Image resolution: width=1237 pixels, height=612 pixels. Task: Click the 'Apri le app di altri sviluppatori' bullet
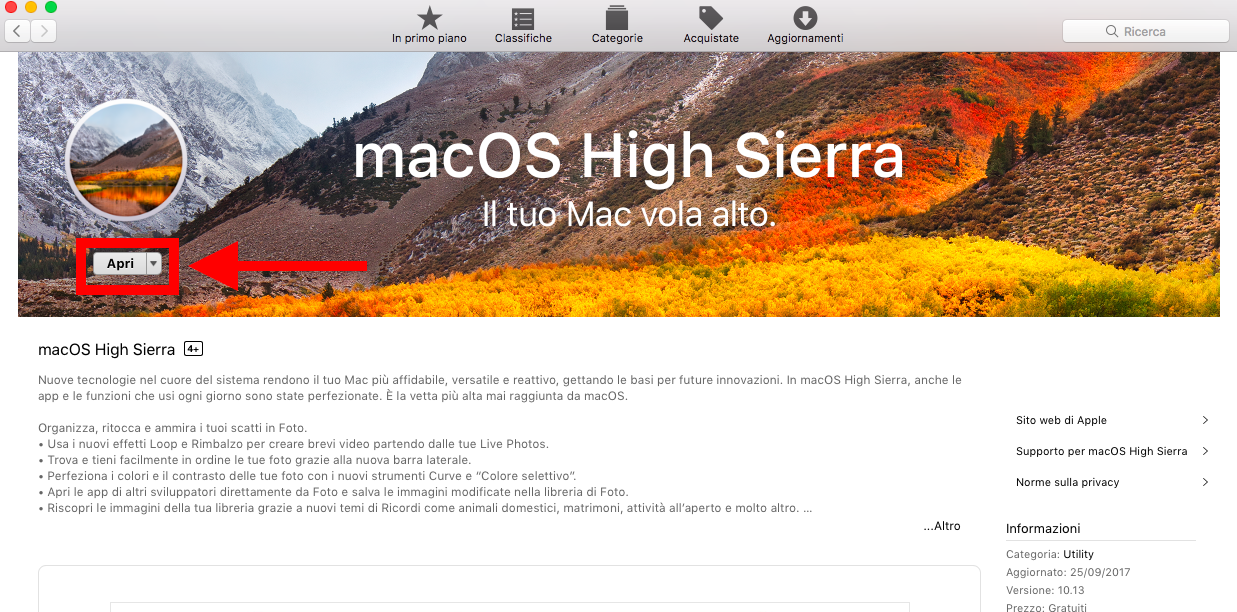333,492
